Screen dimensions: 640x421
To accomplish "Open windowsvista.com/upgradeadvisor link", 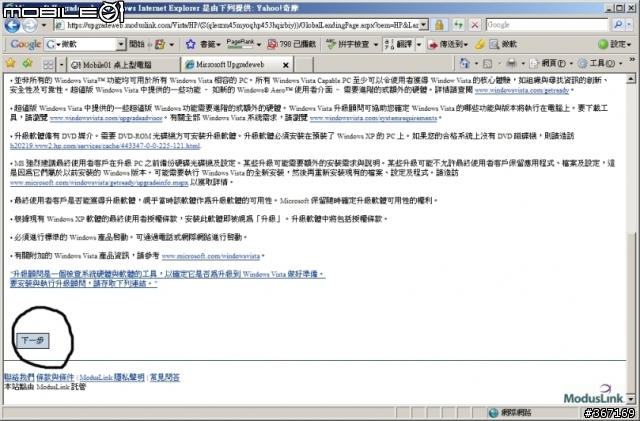I will [x=106, y=118].
